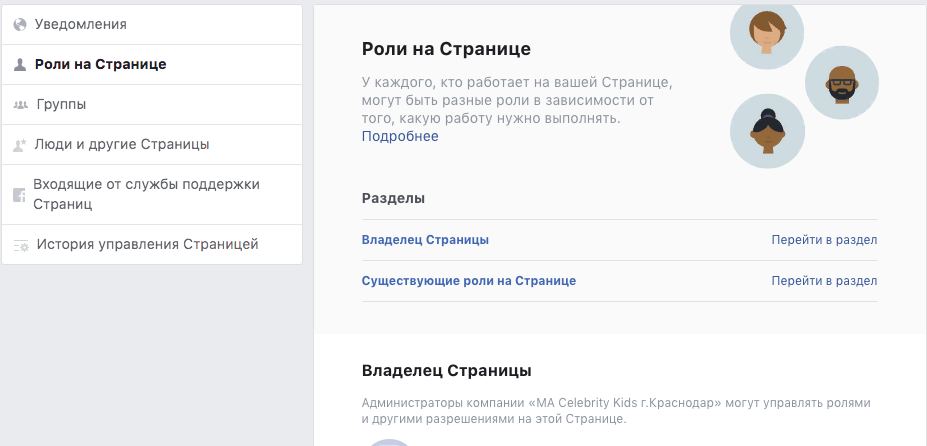Click the gear-list icon beside История управления Страницей
This screenshot has width=927, height=446.
tap(19, 245)
